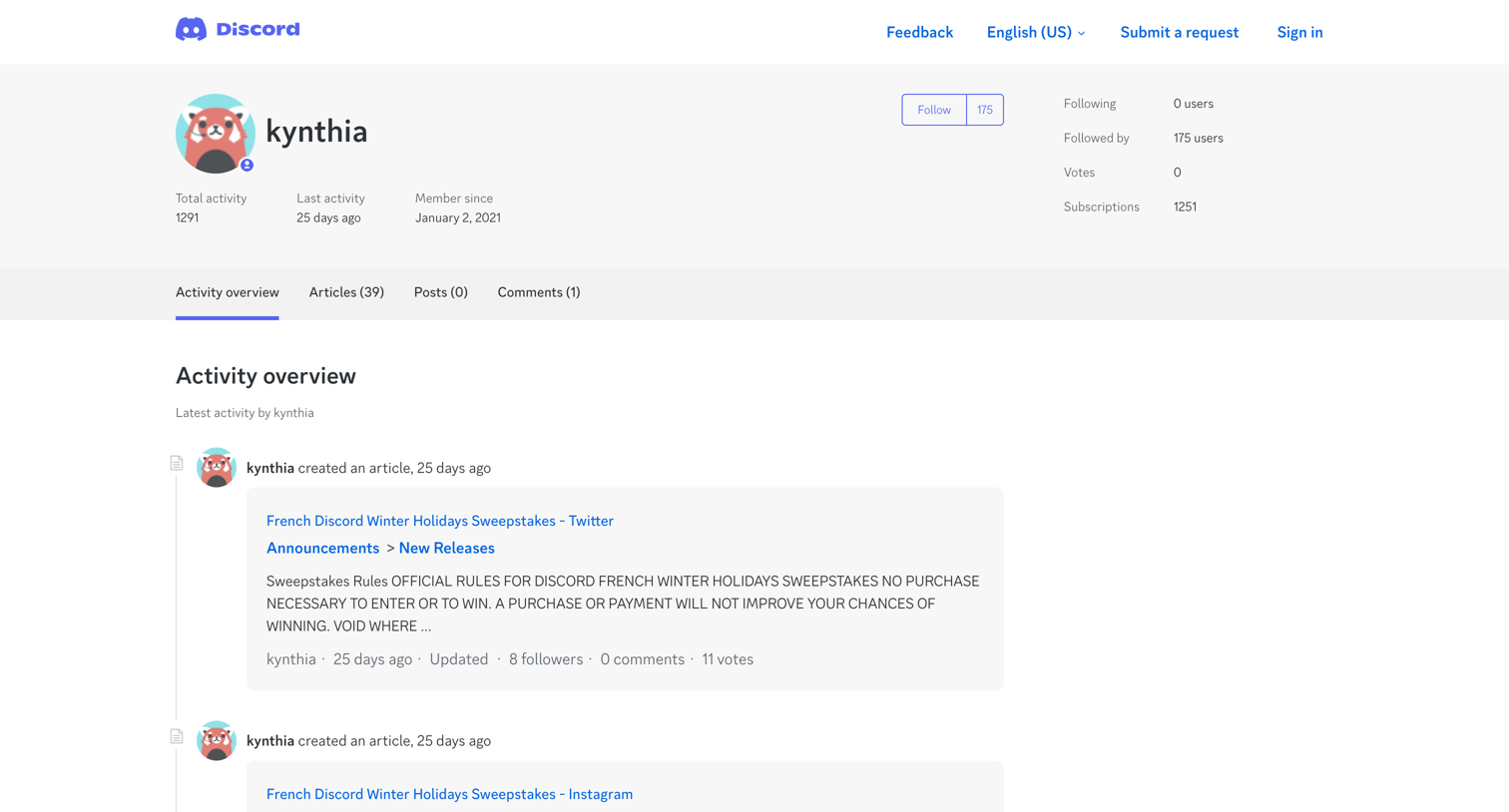Go to Submit a request
The image size is (1509, 812).
pyautogui.click(x=1179, y=32)
